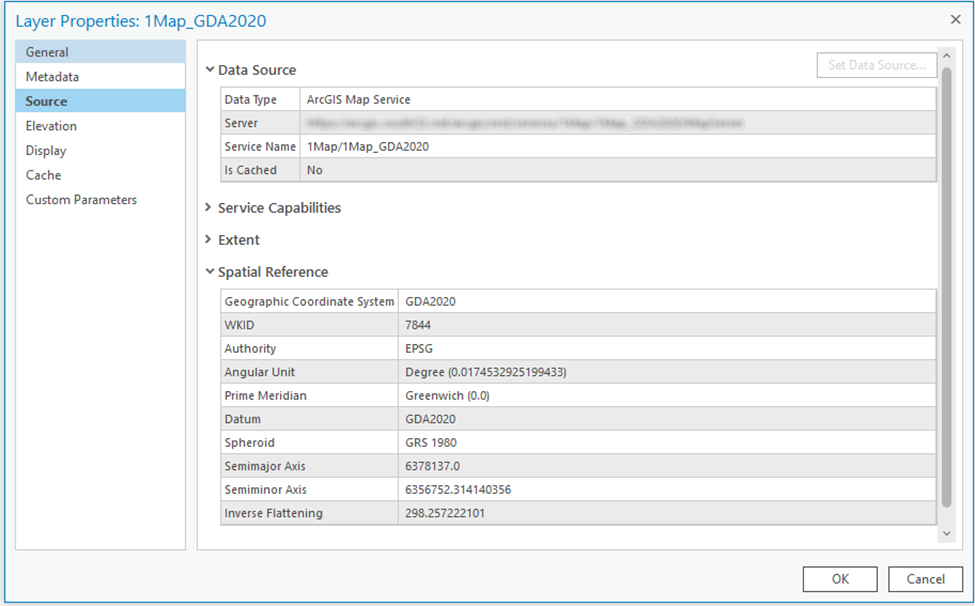
Task: Select the Authority value EPSG
Action: tap(419, 349)
